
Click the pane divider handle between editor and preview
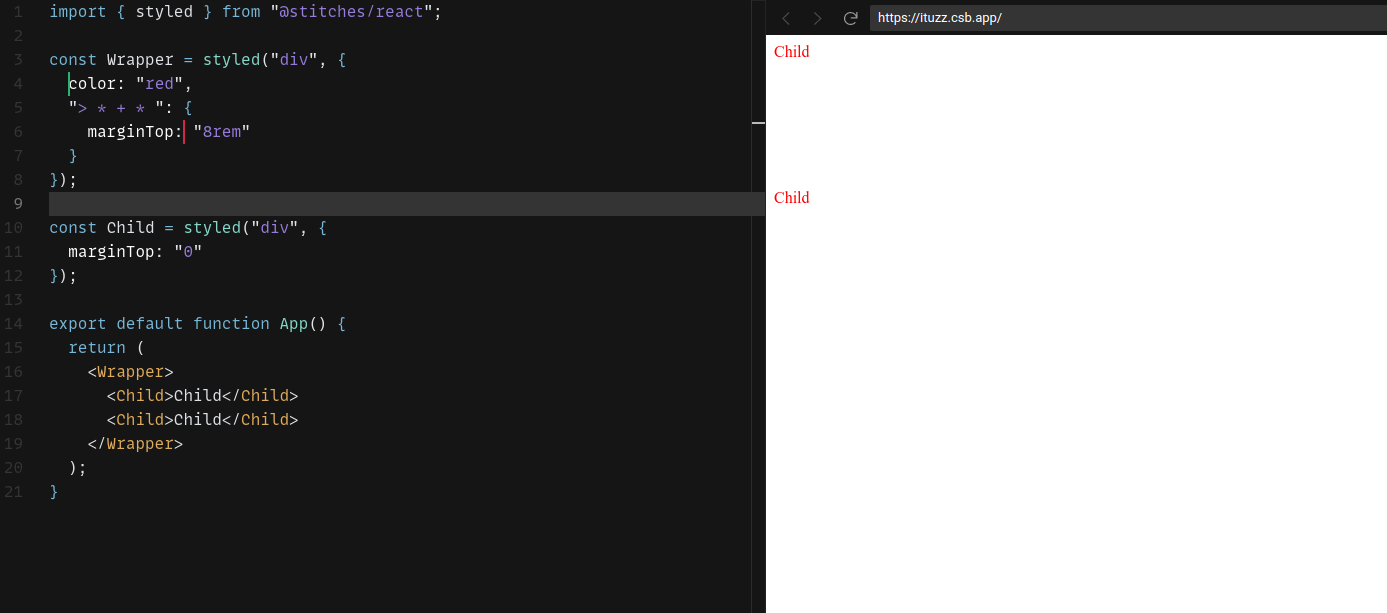(x=758, y=124)
